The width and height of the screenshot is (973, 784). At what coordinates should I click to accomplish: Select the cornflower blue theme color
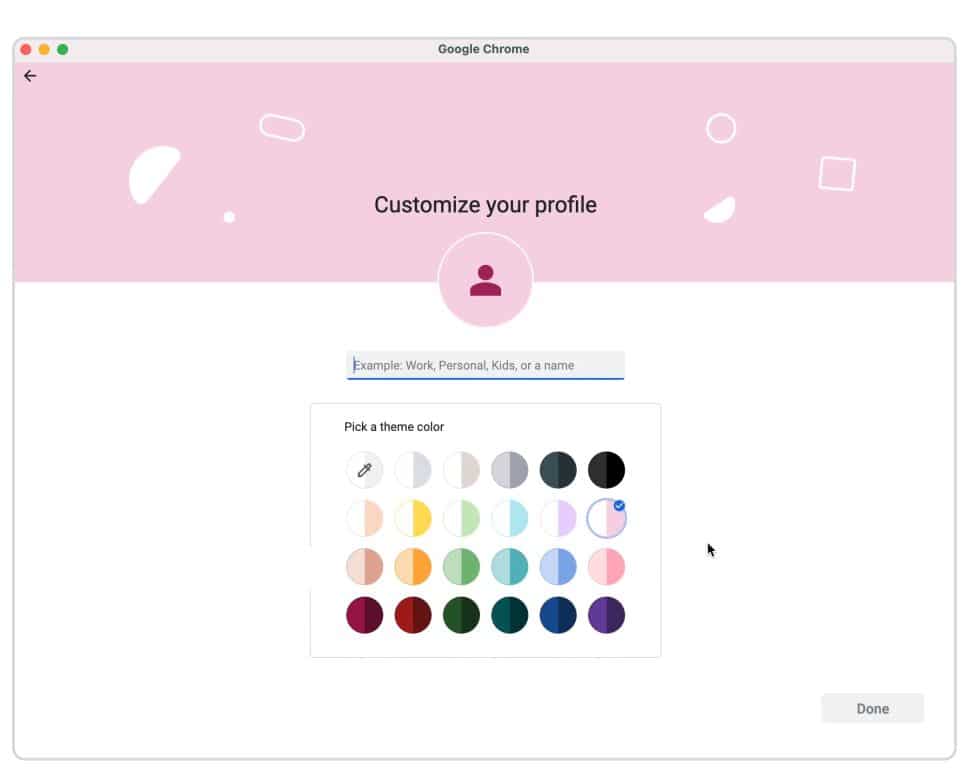point(558,567)
